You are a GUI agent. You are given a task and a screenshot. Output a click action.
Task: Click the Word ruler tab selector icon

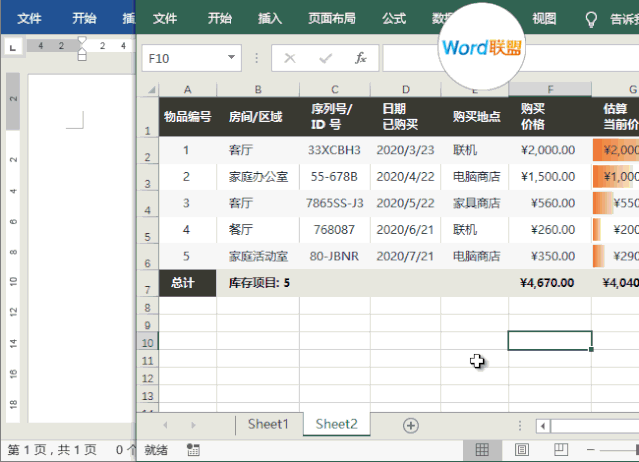[12, 46]
